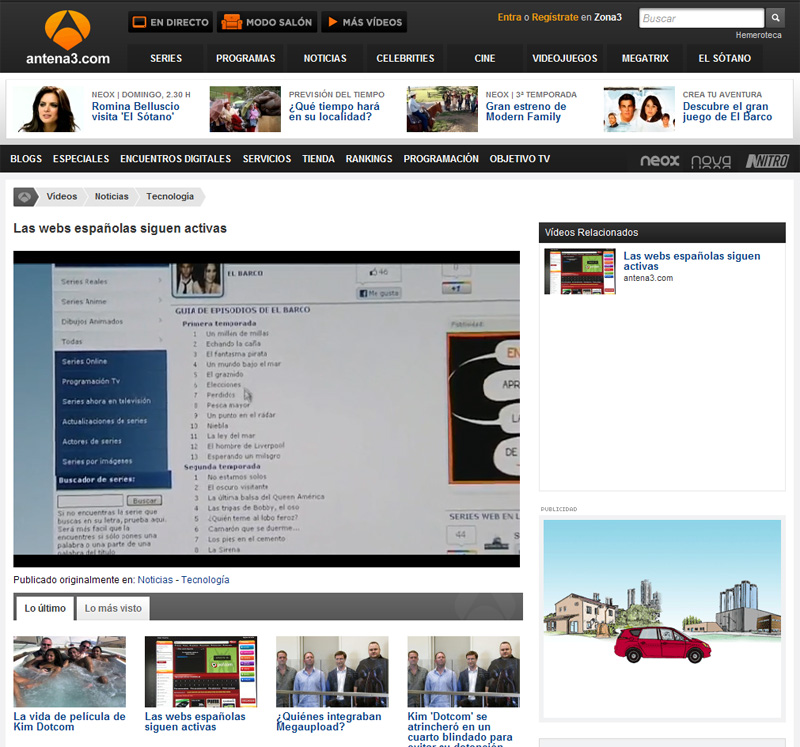Image resolution: width=800 pixels, height=747 pixels.
Task: Open El Sótano menu
Action: pos(724,58)
